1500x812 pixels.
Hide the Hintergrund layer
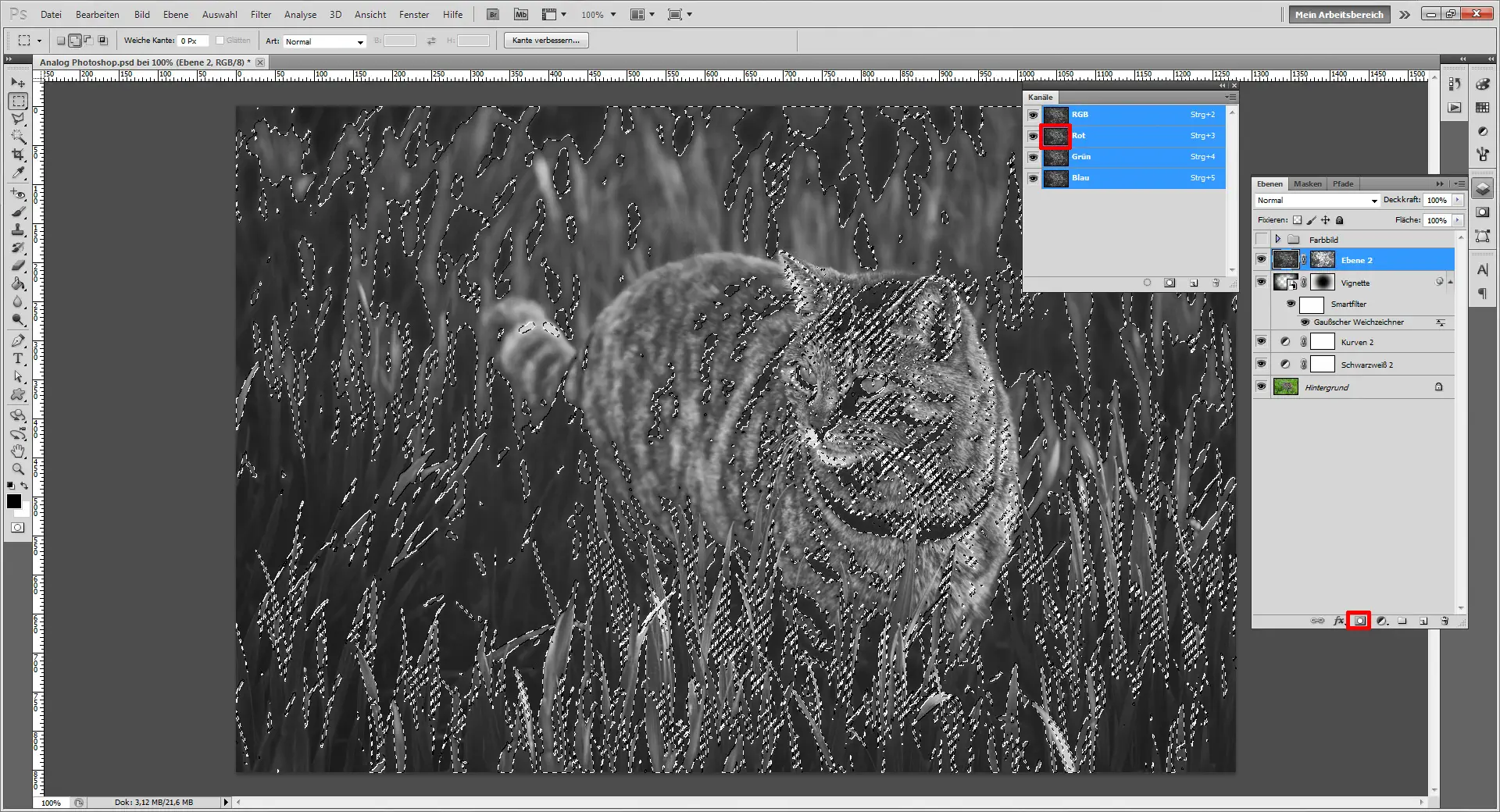pos(1261,386)
